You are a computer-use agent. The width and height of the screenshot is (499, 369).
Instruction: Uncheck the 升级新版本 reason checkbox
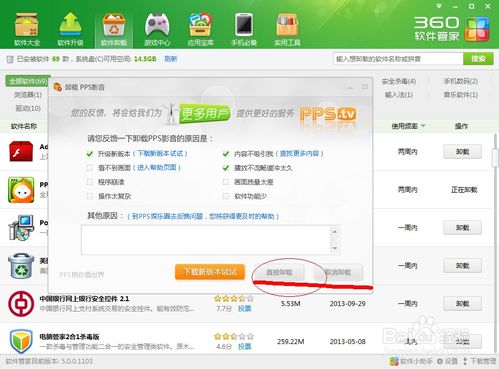(x=89, y=154)
